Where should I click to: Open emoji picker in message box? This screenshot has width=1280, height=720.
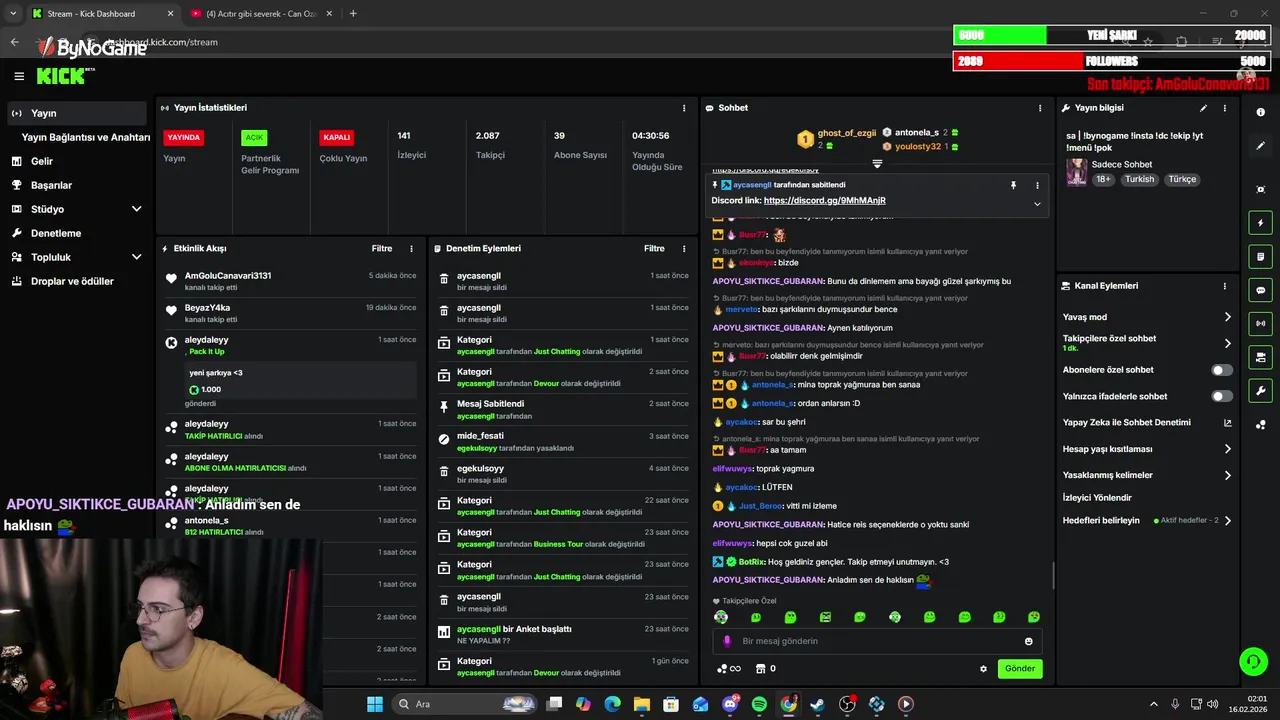pyautogui.click(x=1028, y=641)
